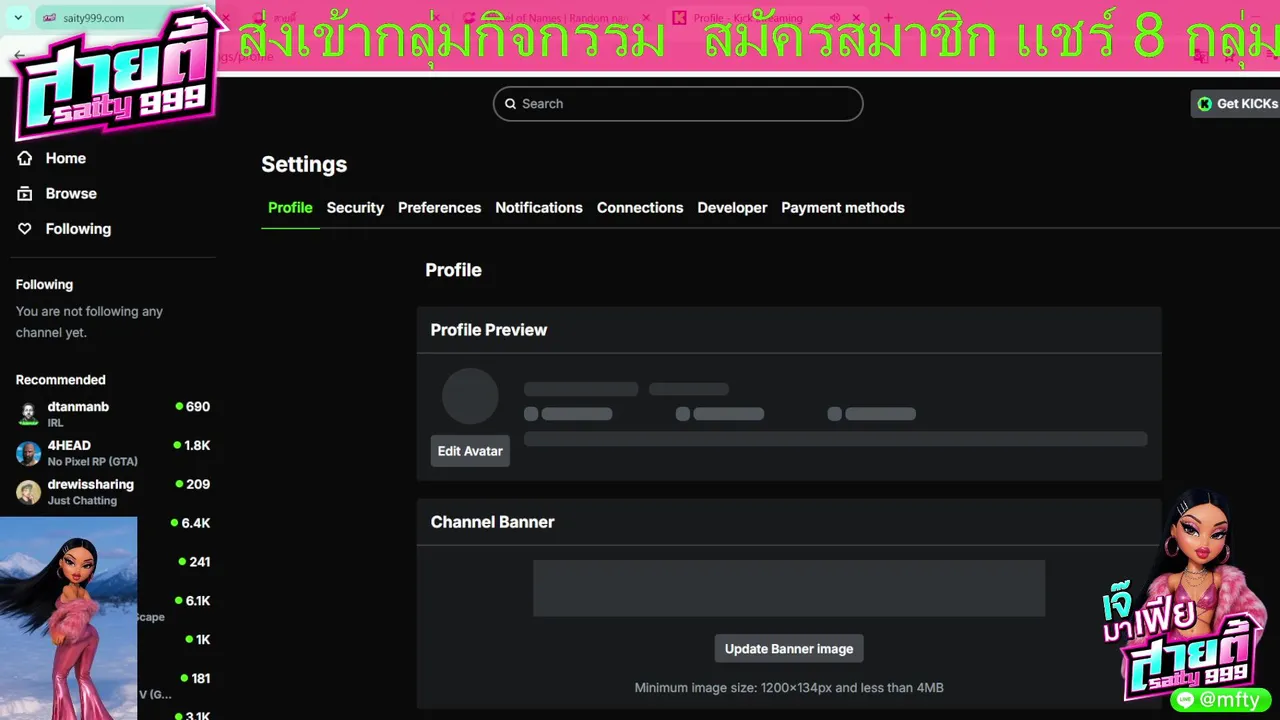Click the Get KICKs button

click(x=1236, y=104)
